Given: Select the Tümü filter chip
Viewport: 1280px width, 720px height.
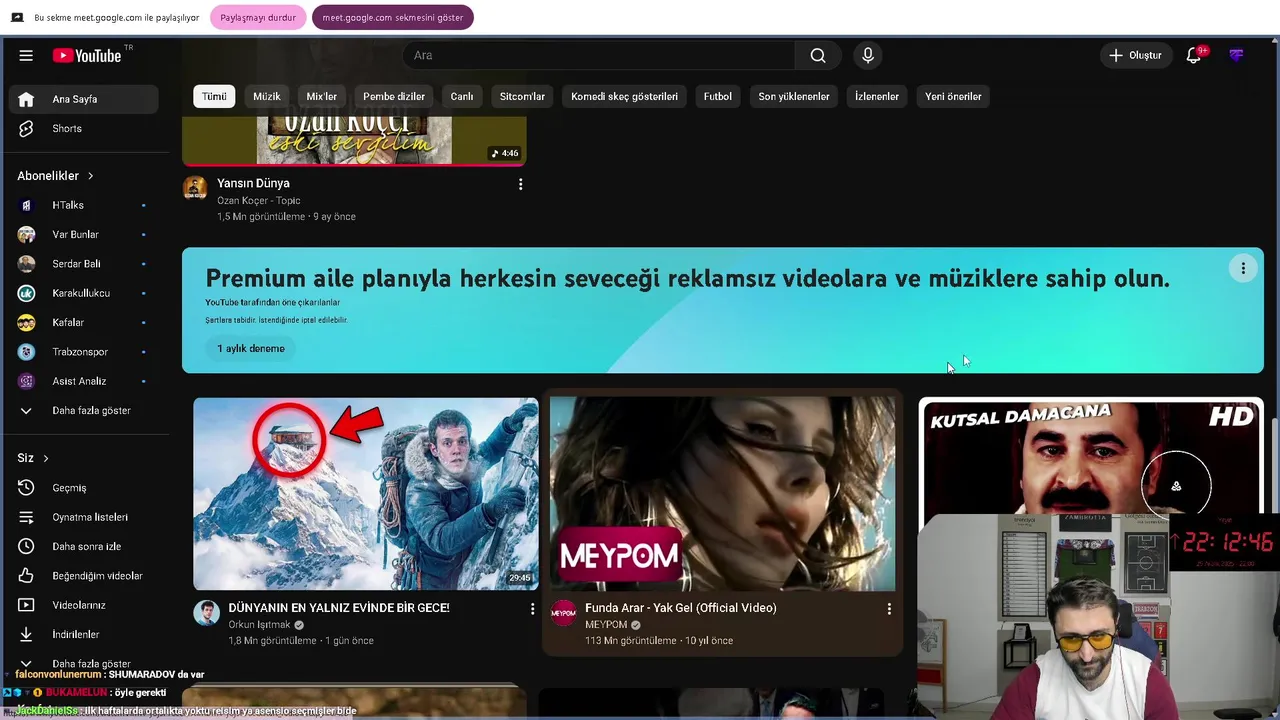Looking at the screenshot, I should 214,97.
